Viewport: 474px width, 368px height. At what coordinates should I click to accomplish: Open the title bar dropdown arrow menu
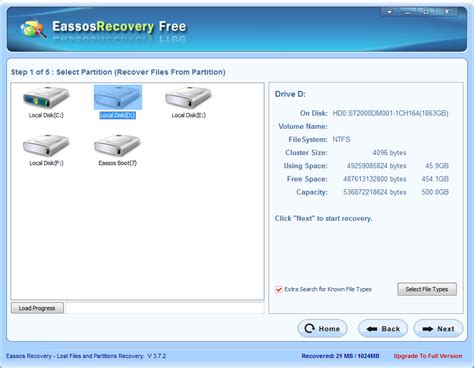tap(389, 12)
